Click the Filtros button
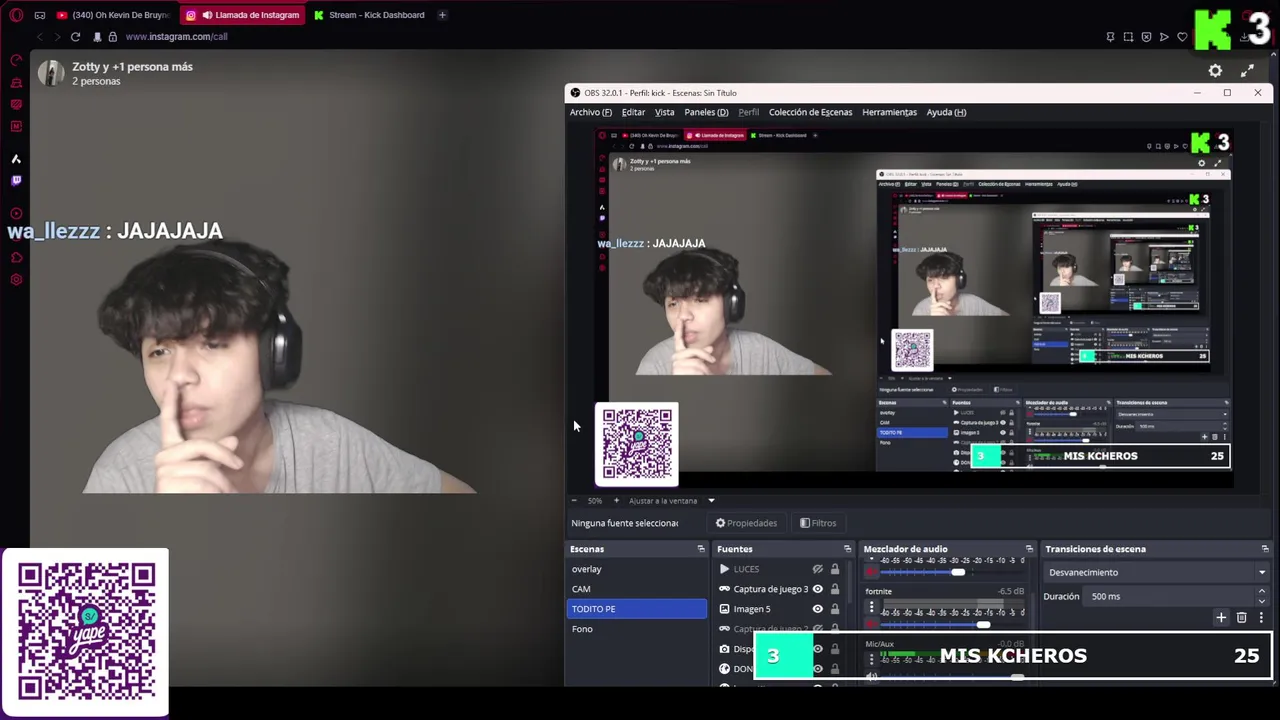 818,523
